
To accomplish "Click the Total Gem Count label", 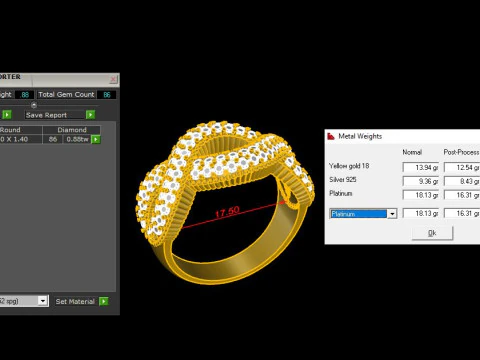I will pyautogui.click(x=66, y=95).
